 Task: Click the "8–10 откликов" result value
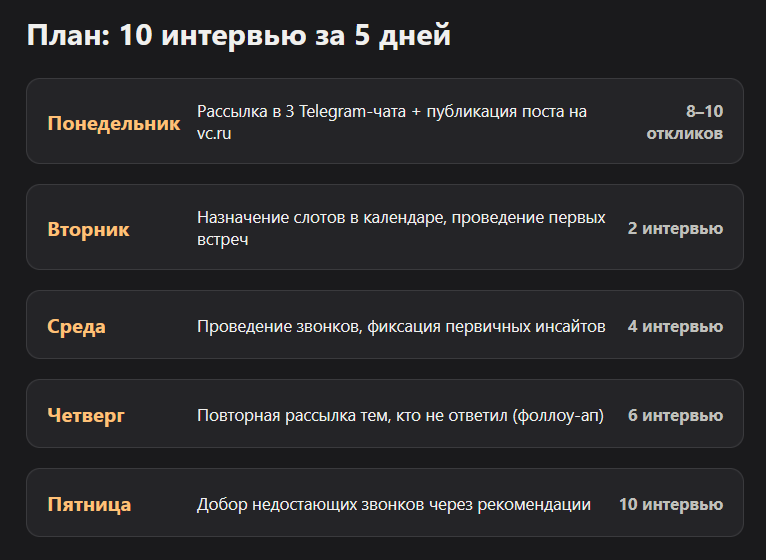684,122
